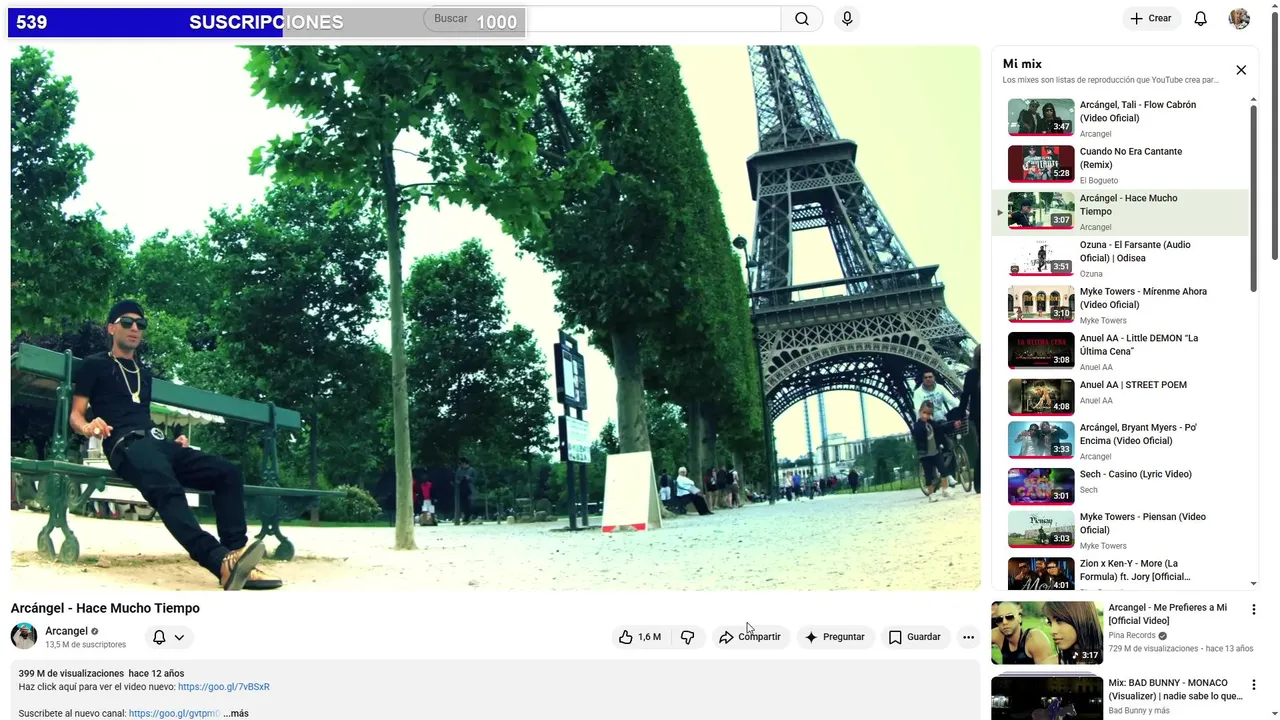Open Mix: BAD BUNNY - MONACO title
Viewport: 1280px width, 720px height.
pyautogui.click(x=1175, y=689)
